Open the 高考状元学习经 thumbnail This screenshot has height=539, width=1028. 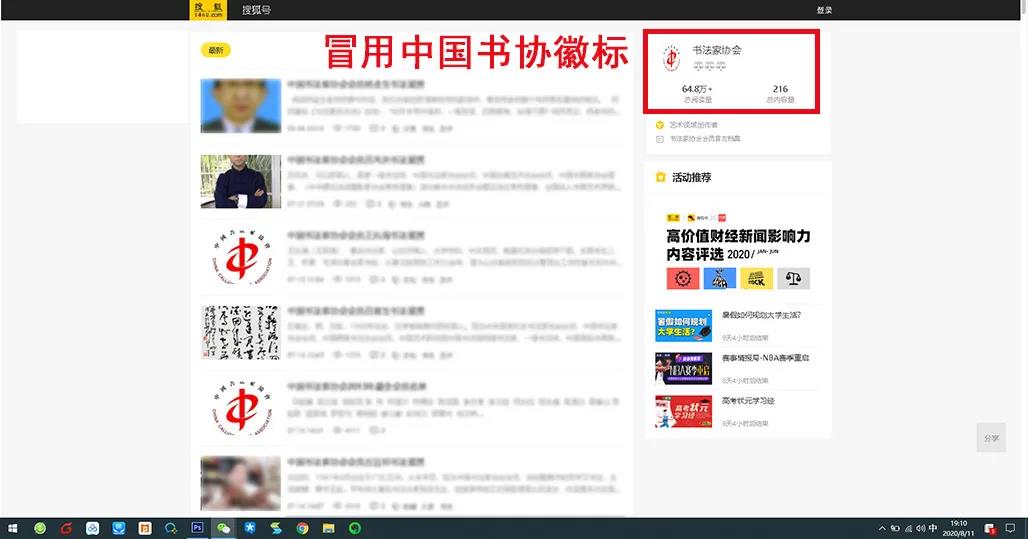[683, 411]
